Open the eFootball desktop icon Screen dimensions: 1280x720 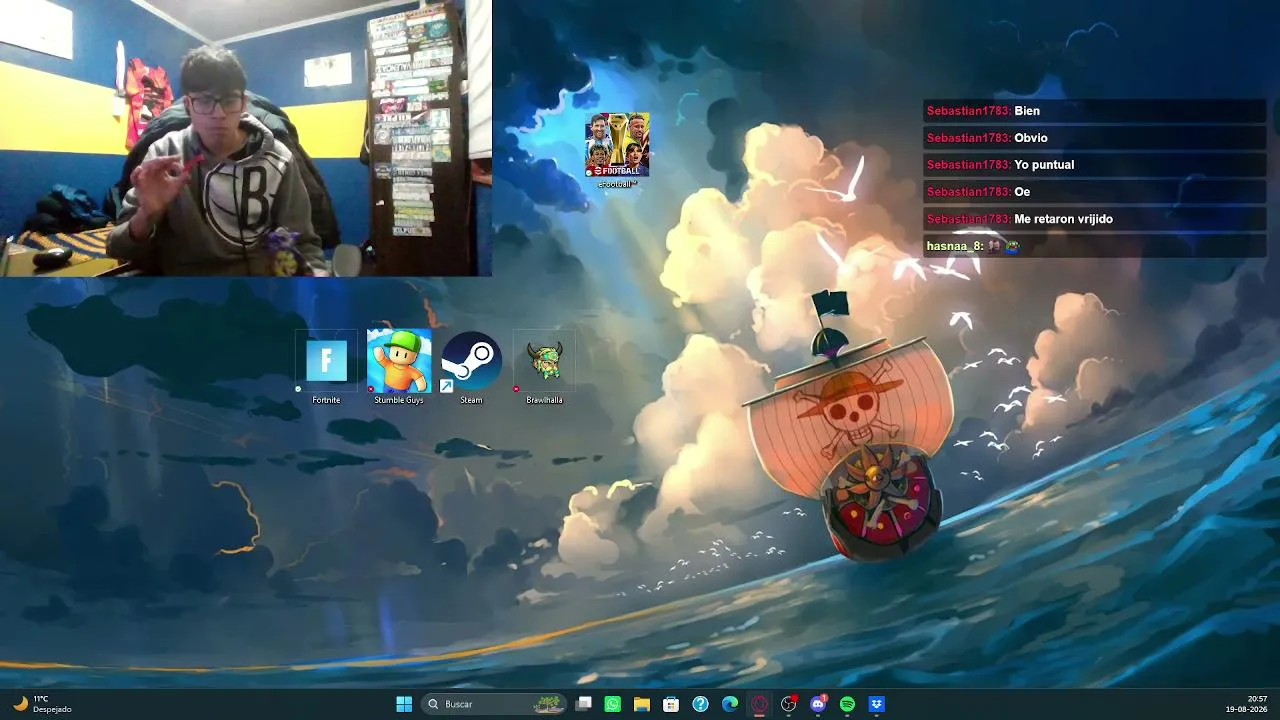pos(617,151)
